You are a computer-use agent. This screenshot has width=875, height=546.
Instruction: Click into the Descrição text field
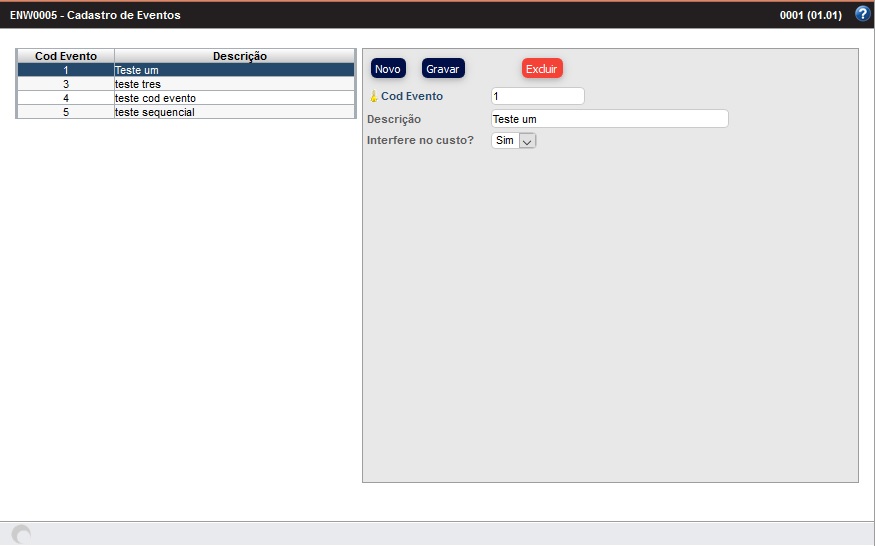610,119
